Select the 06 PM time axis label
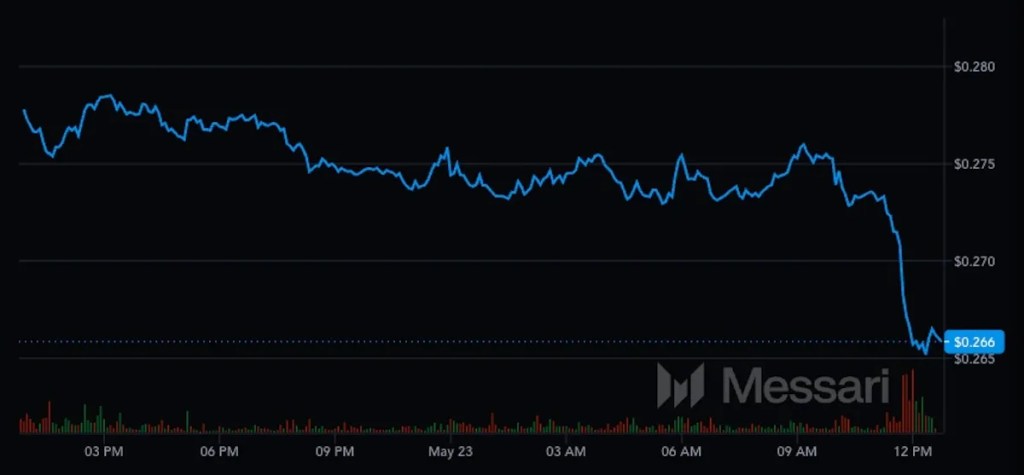This screenshot has width=1024, height=475. click(219, 452)
